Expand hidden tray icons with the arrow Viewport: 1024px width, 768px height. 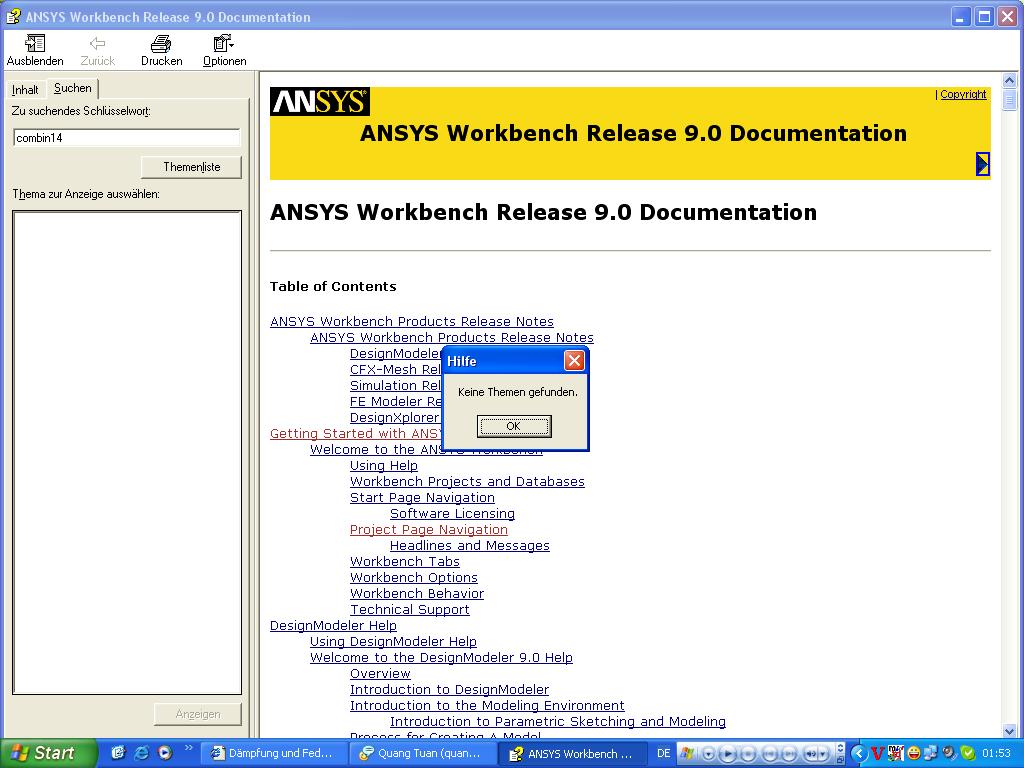tap(859, 754)
